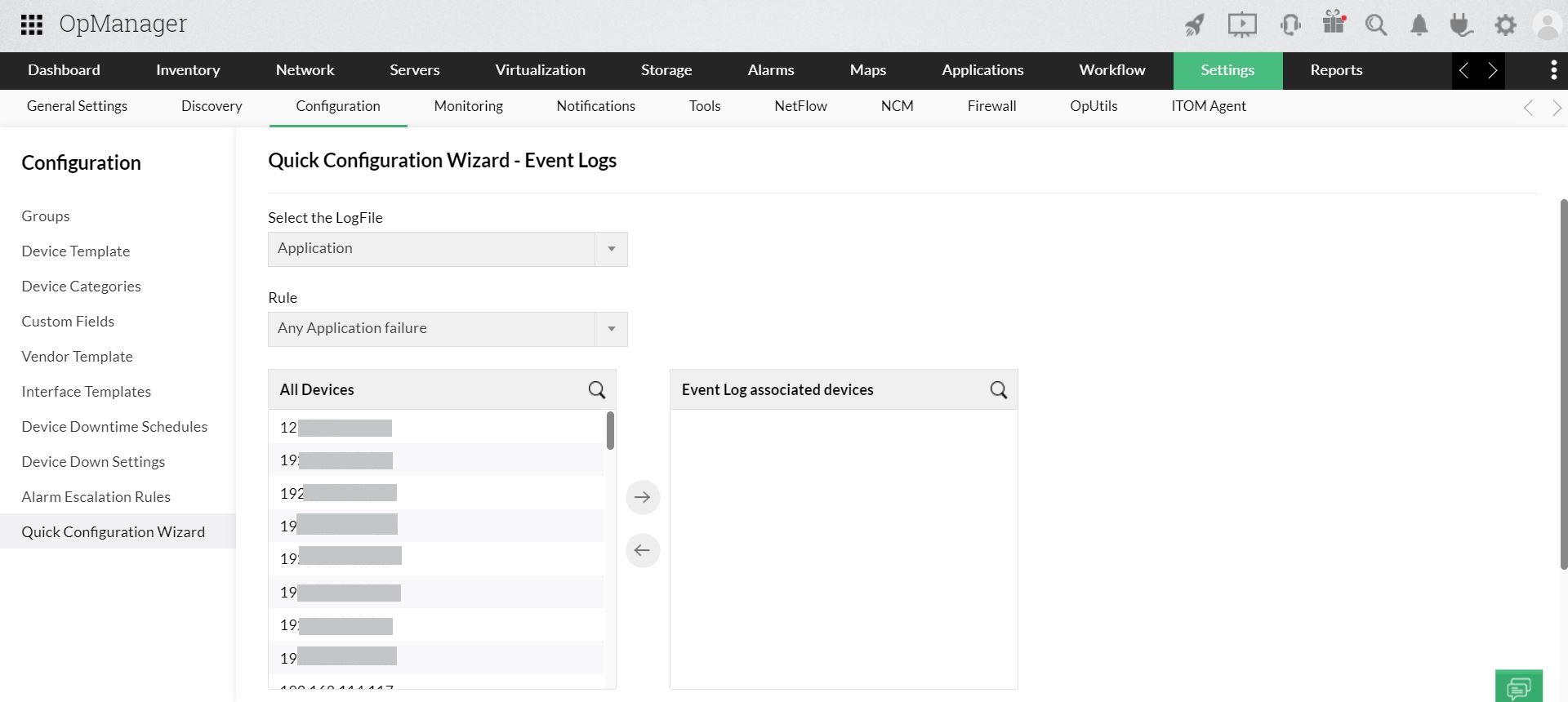This screenshot has width=1568, height=702.
Task: Select the Virtualization tab
Action: [x=540, y=70]
